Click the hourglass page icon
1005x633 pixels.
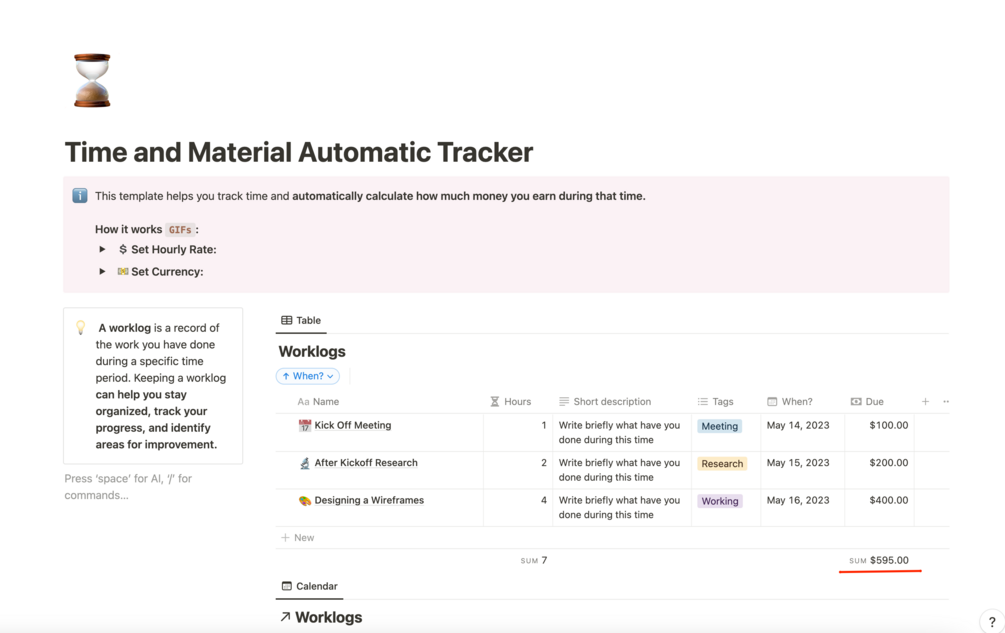92,80
